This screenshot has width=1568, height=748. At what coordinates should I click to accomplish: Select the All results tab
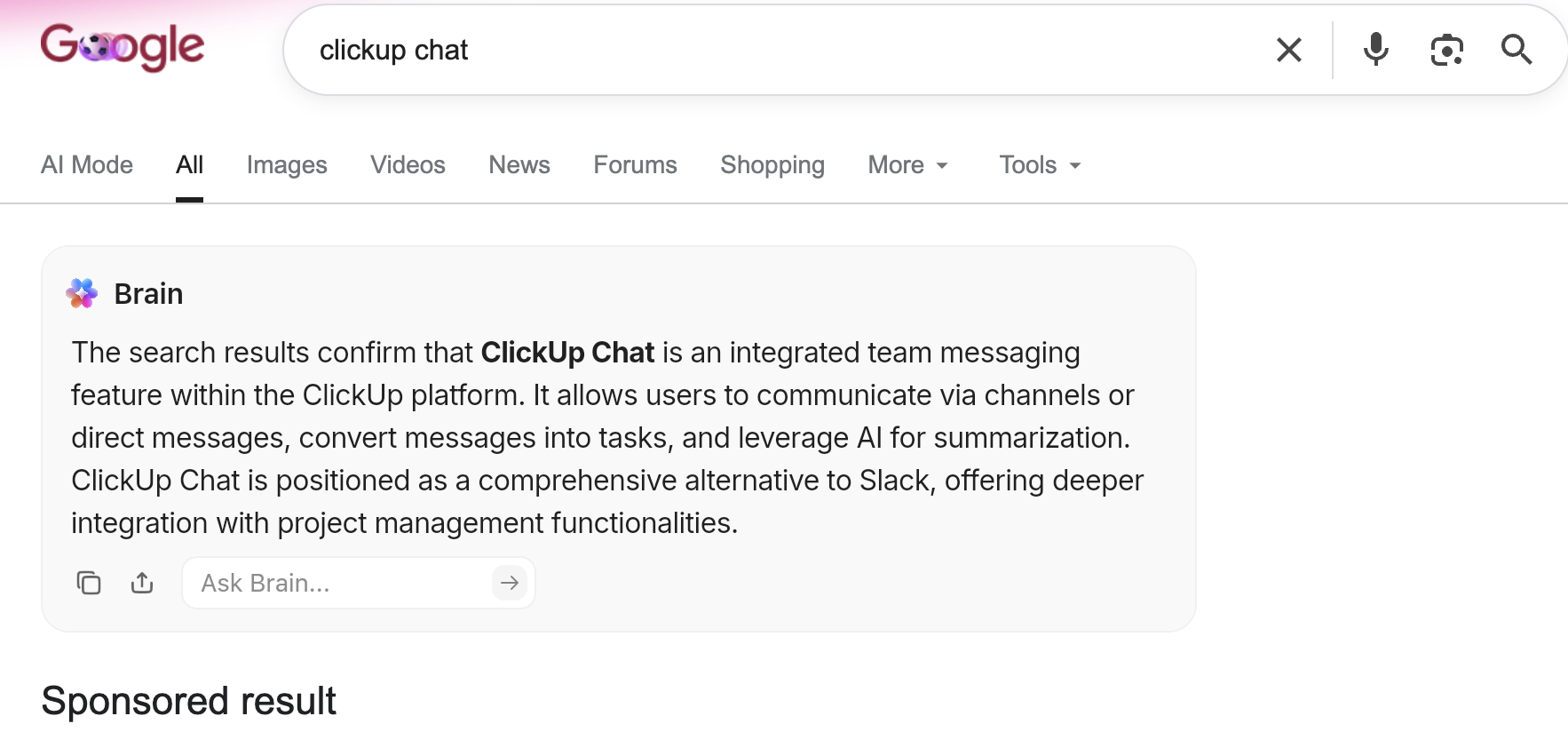click(x=189, y=165)
